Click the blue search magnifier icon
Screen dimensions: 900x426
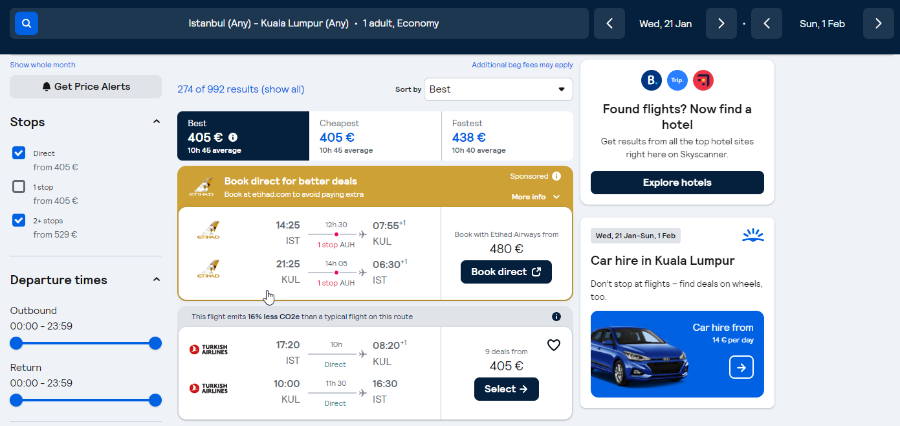point(26,22)
